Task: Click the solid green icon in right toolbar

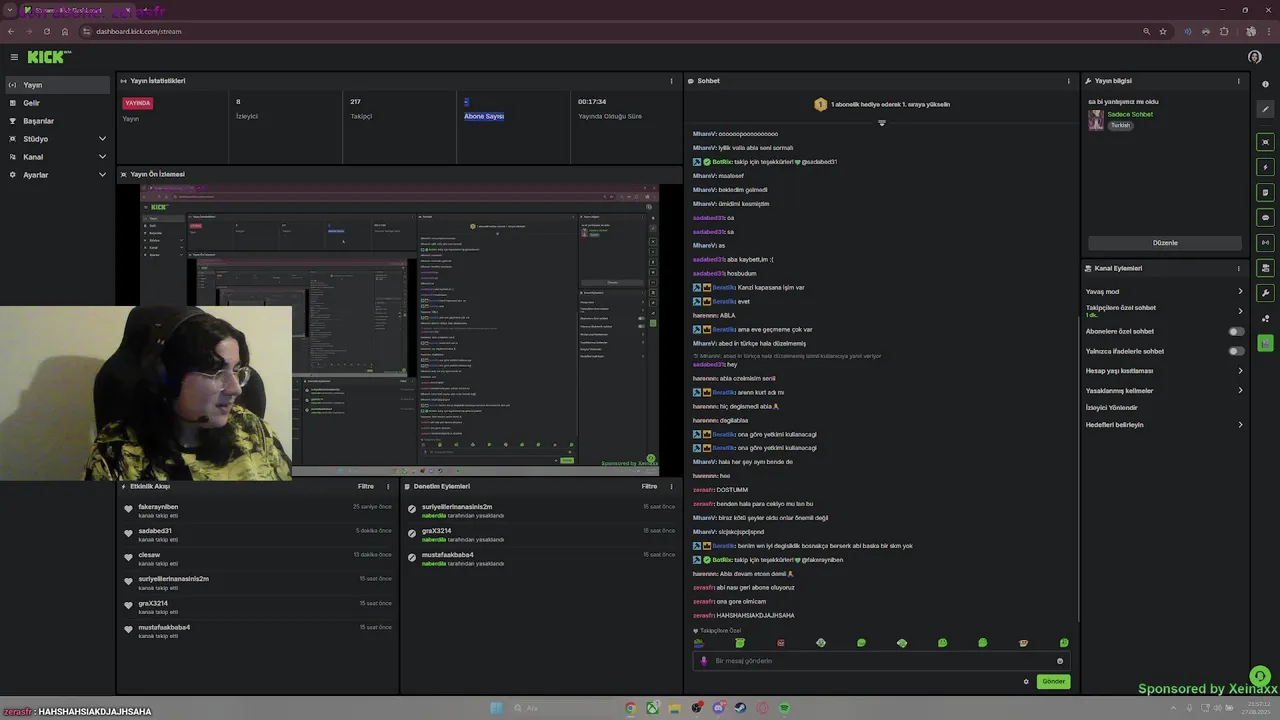Action: tap(1265, 343)
